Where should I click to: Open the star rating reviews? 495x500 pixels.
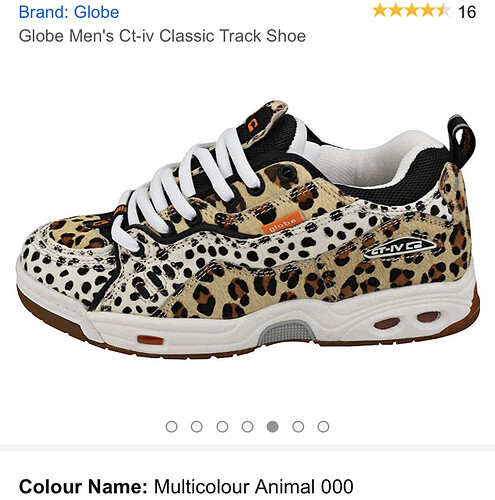411,11
